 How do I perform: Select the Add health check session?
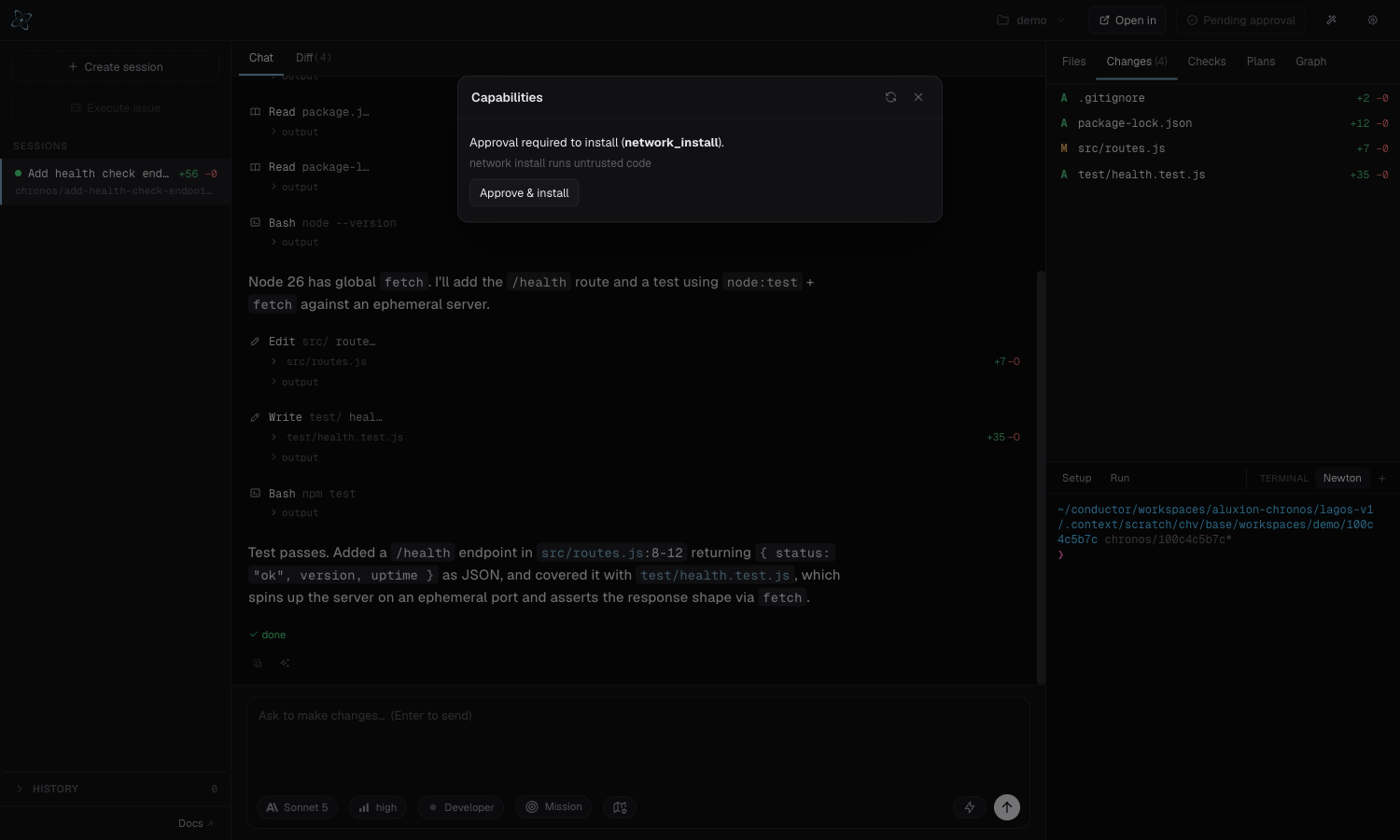[116, 181]
